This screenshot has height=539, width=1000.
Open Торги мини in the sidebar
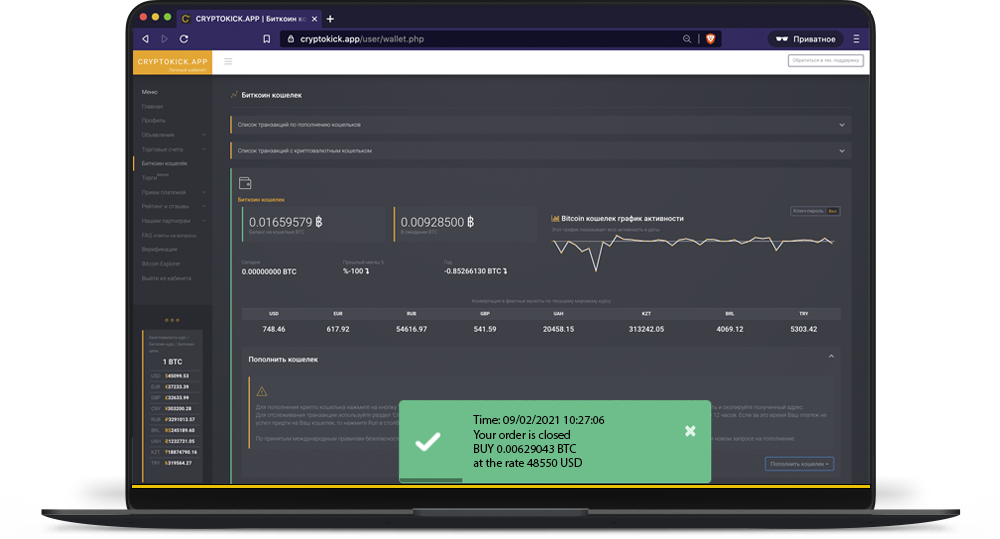155,177
